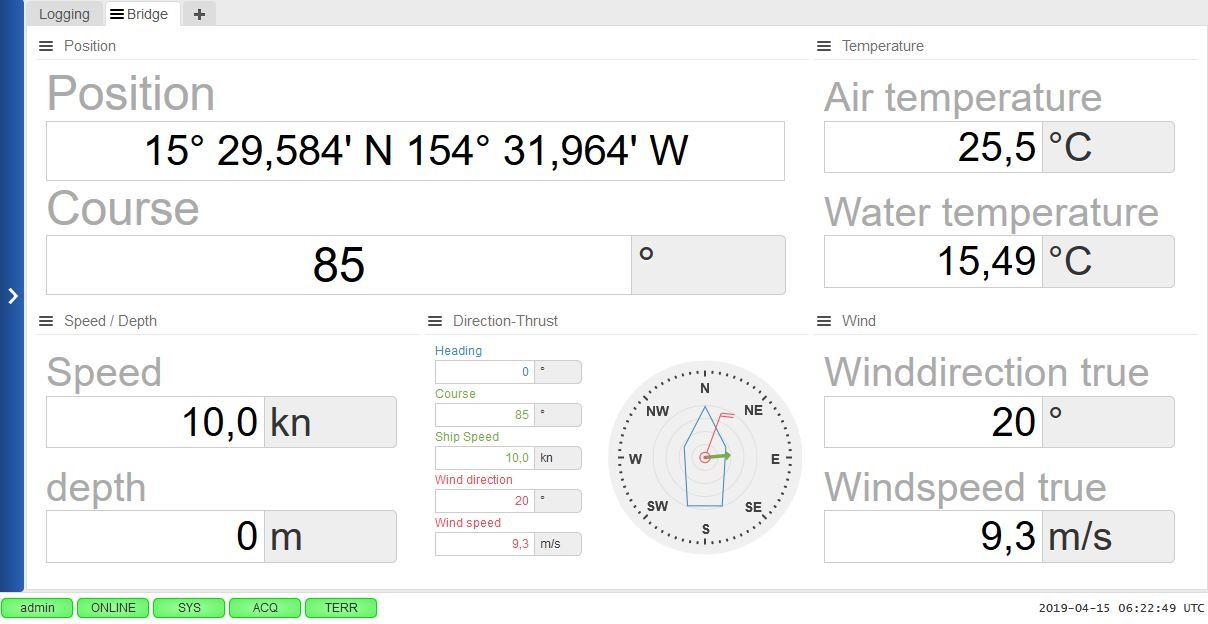This screenshot has width=1208, height=624.
Task: Click the Air temperature value 25,5
Action: click(933, 147)
